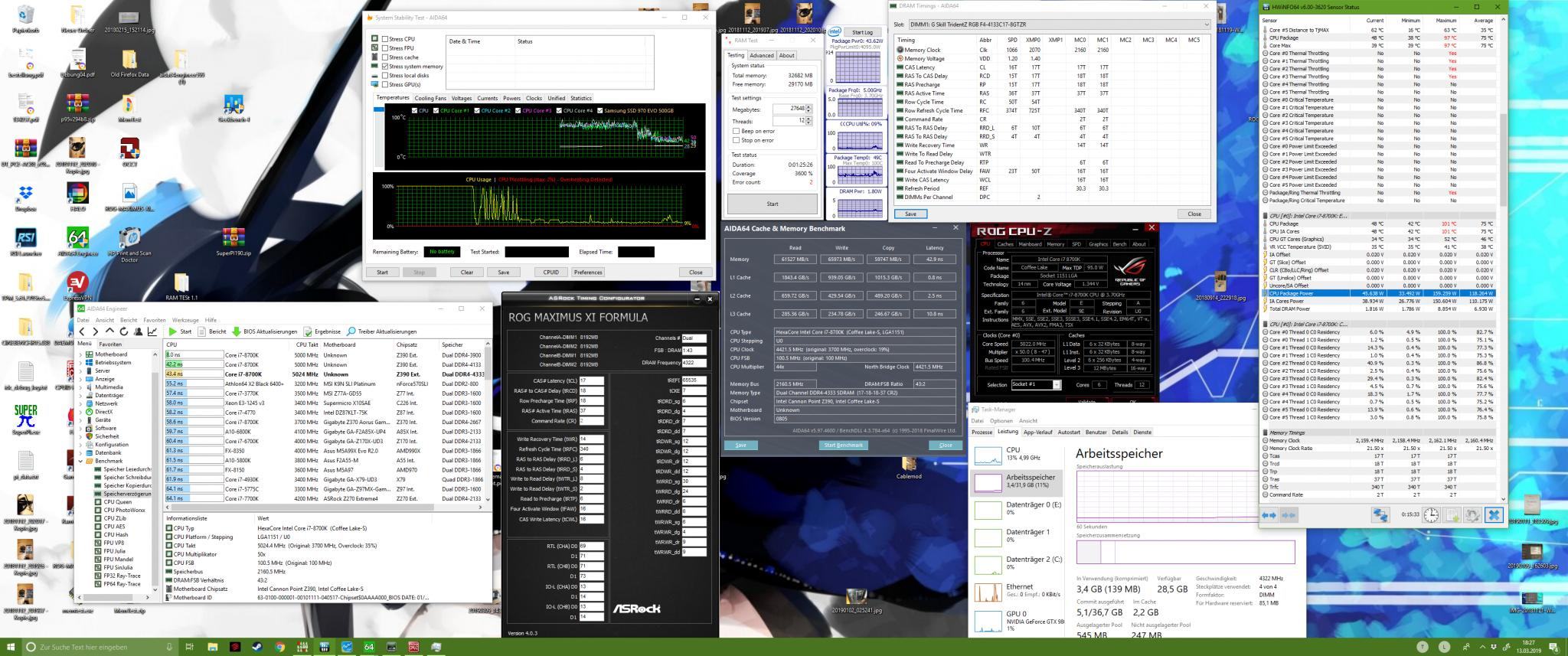Click Start Benchmark in Cache & Memory Benchmark

point(844,445)
